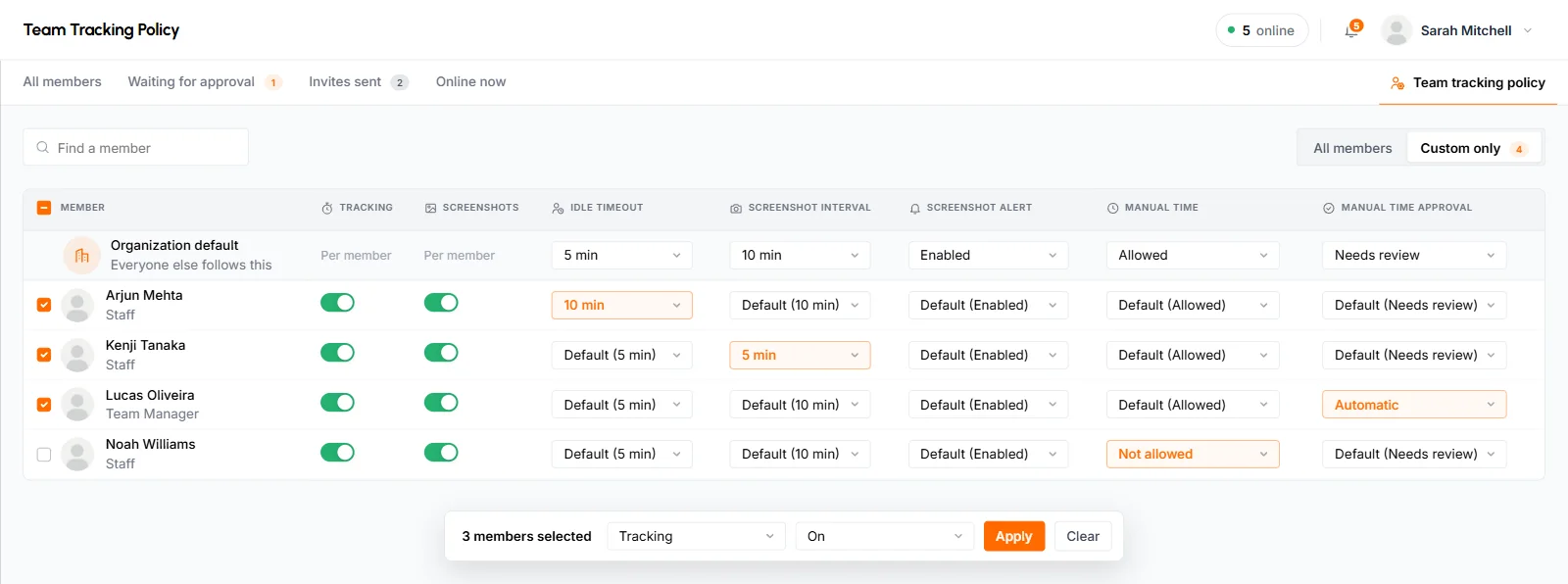This screenshot has height=584, width=1568.
Task: Click the Manual Time Approval check icon
Action: tap(1329, 209)
